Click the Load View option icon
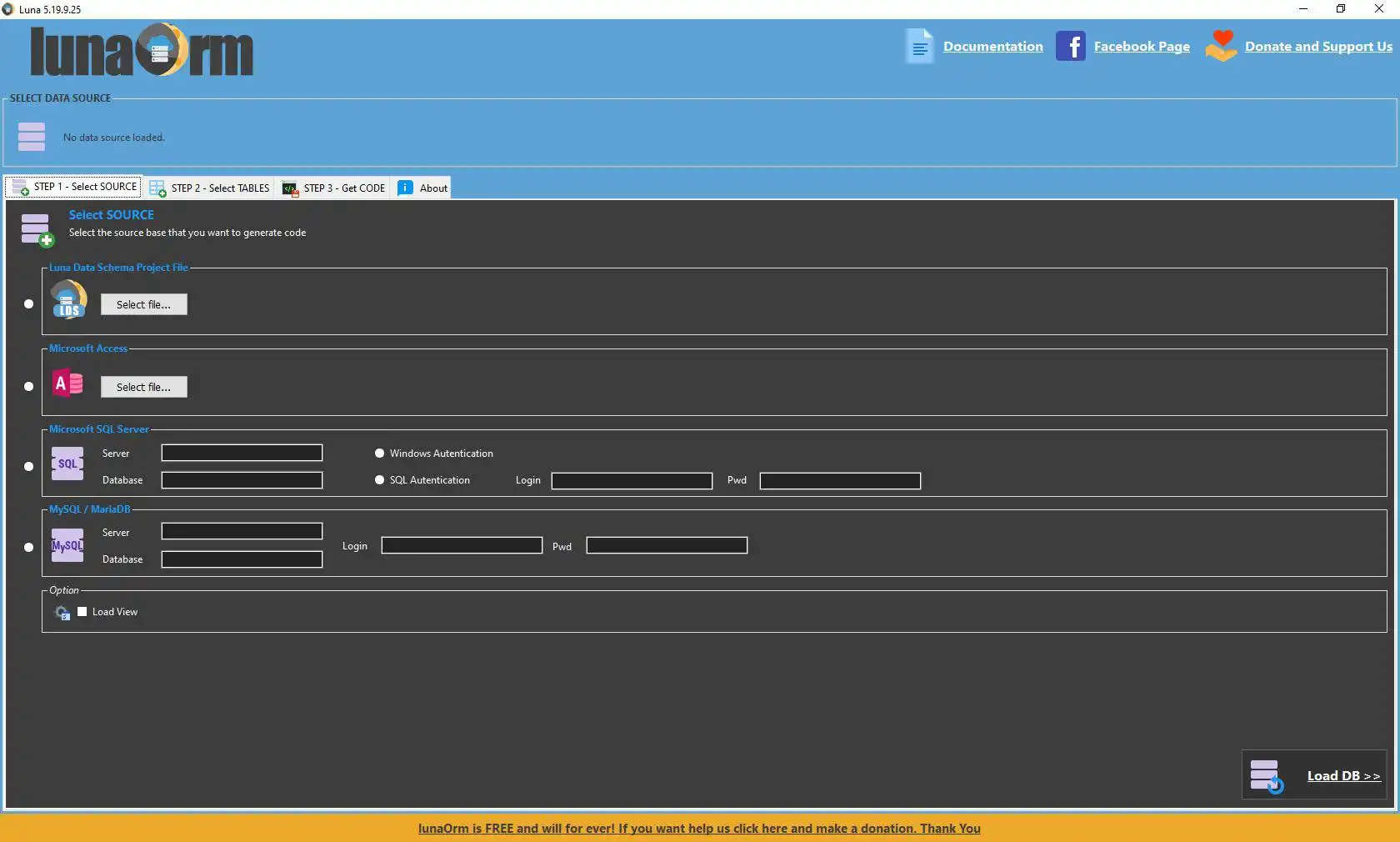The height and width of the screenshot is (842, 1400). coord(62,613)
